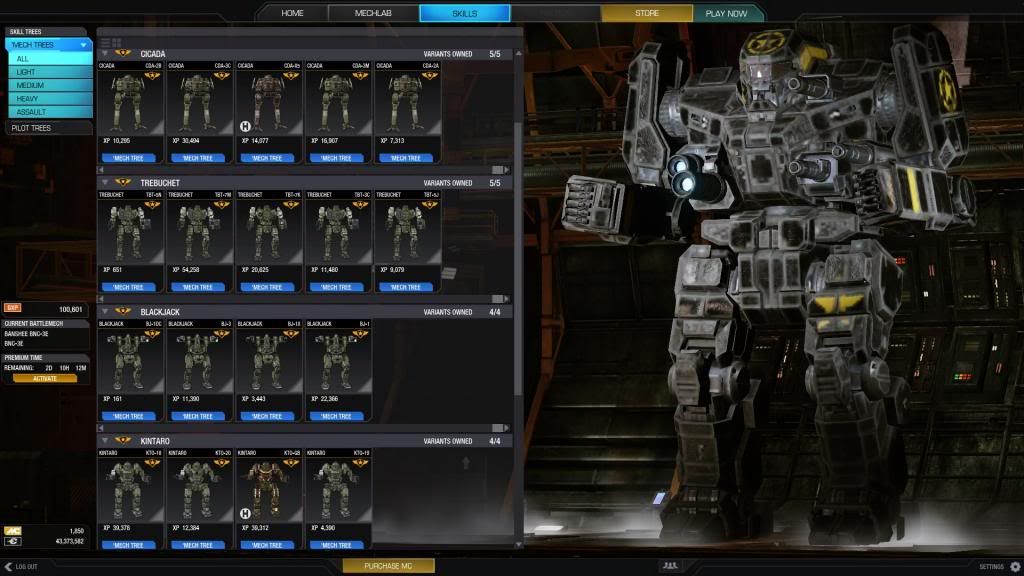The width and height of the screenshot is (1024, 576).
Task: Open 'MECH TREE for Cicada CDA-3C
Action: tap(198, 158)
